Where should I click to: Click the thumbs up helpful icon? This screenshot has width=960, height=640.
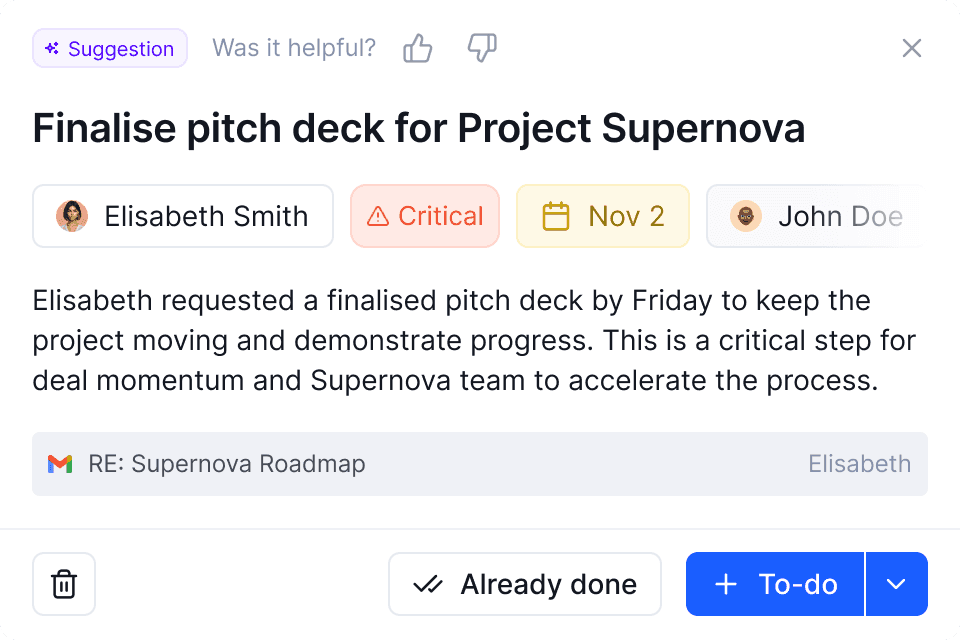point(418,48)
